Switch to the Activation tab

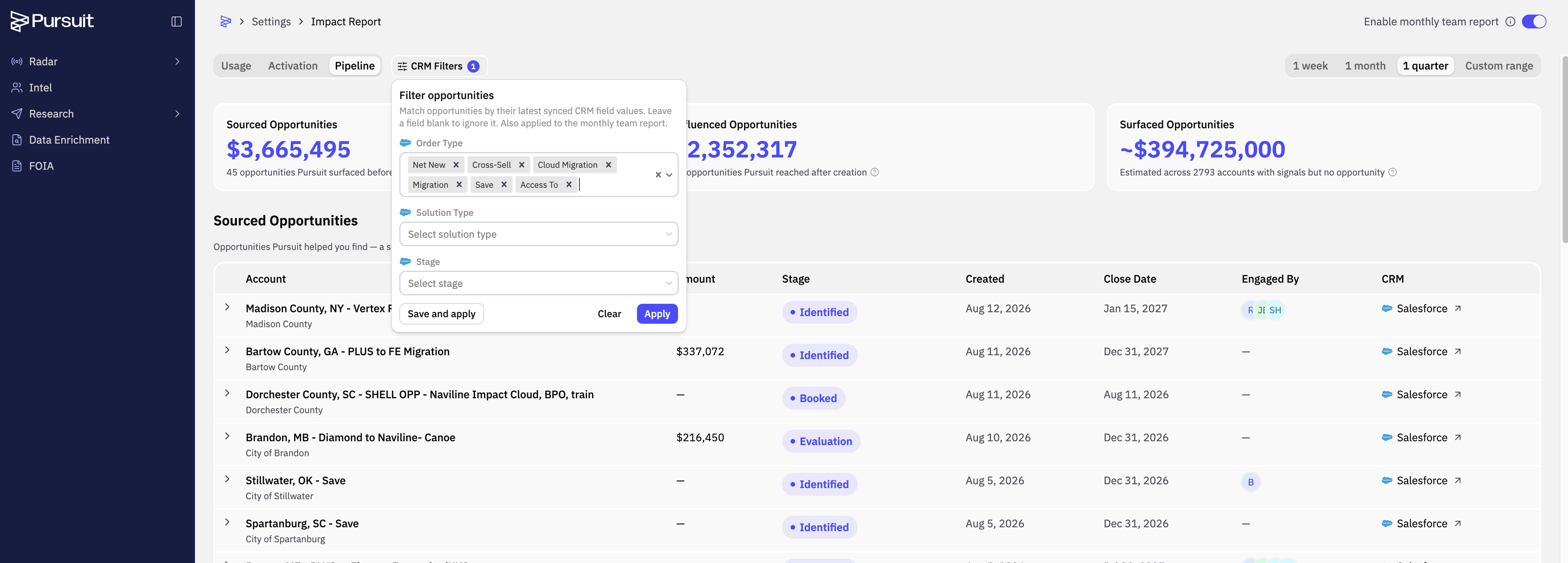point(293,66)
